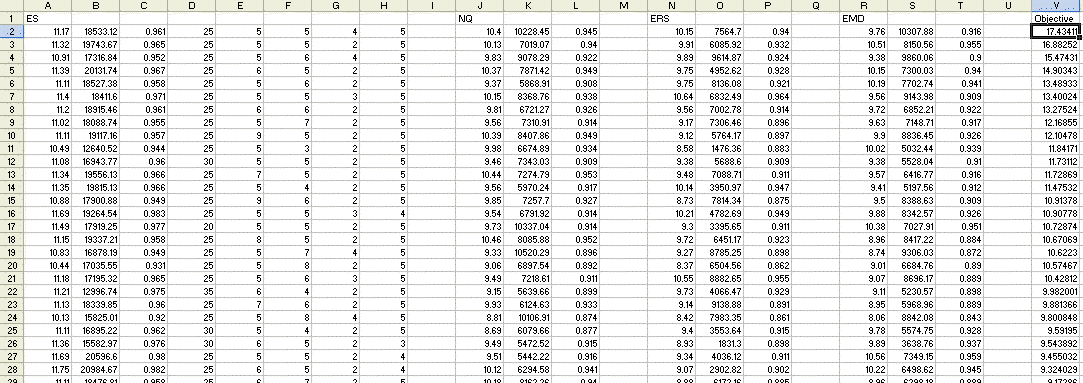Select cell containing 20984.67

click(95, 369)
